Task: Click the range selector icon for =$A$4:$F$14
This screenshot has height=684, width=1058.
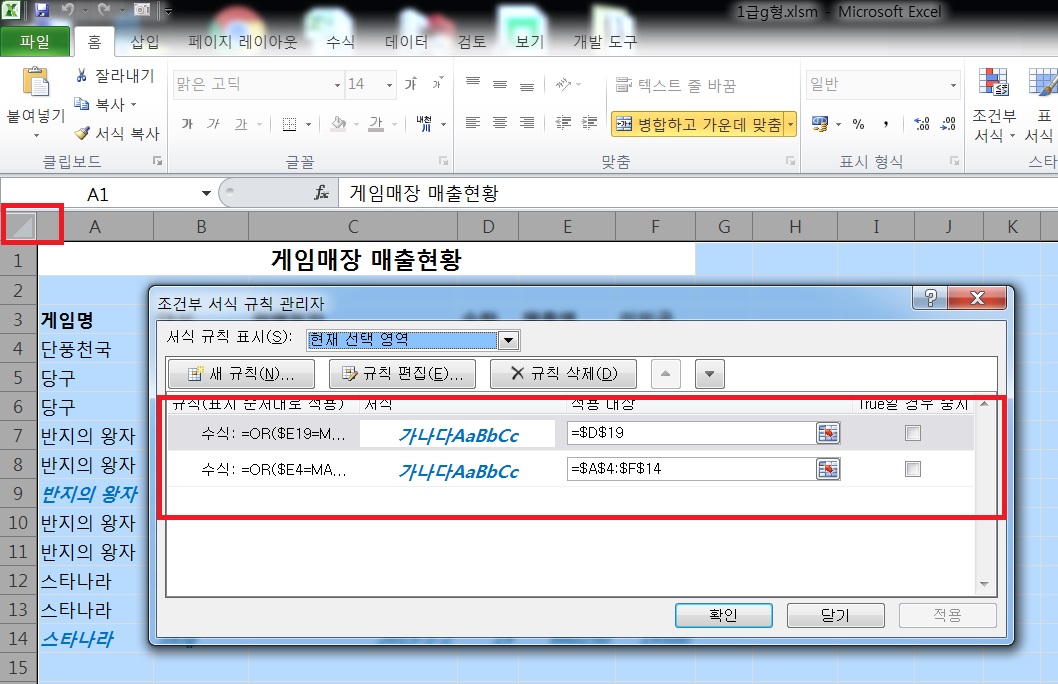Action: coord(828,469)
